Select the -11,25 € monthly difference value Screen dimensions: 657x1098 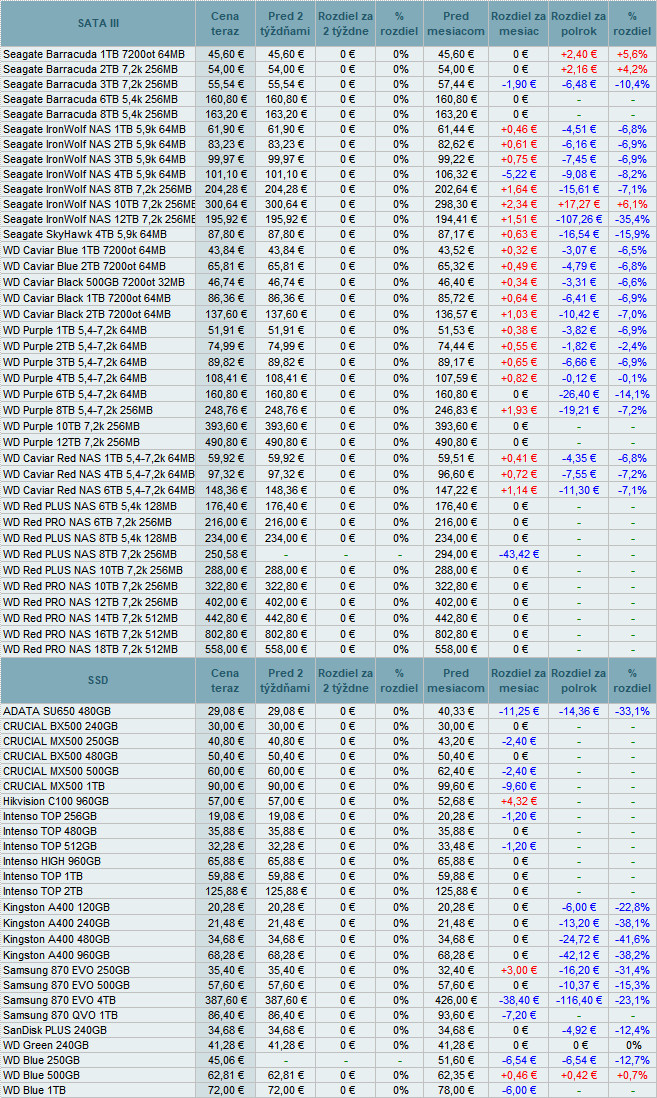518,711
